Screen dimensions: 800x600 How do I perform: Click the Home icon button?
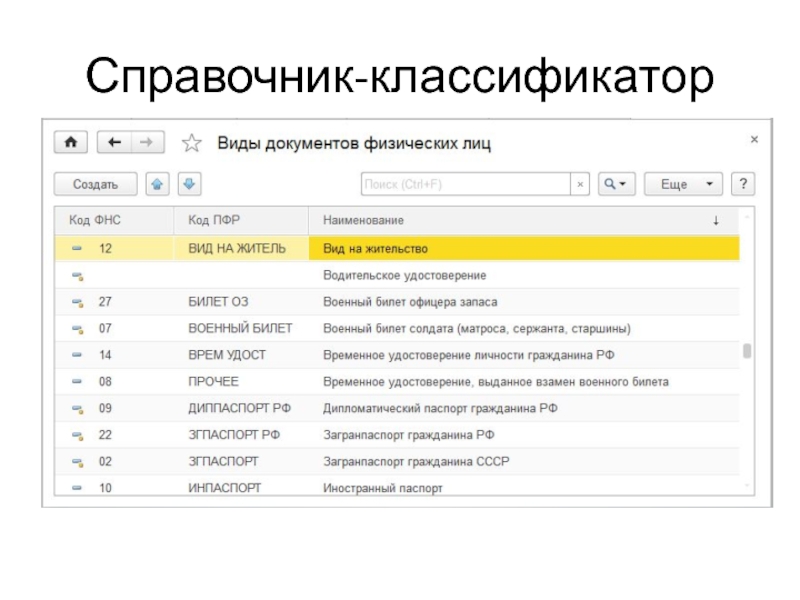coord(71,143)
